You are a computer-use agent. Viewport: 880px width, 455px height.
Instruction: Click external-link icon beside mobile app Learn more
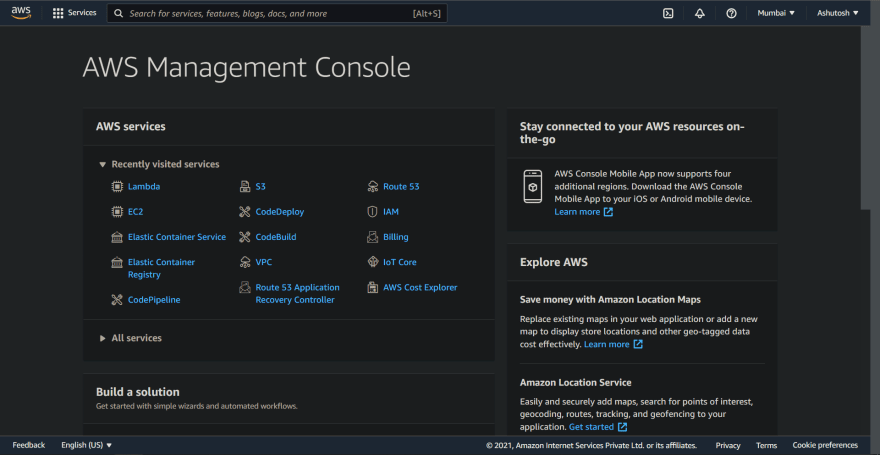608,212
